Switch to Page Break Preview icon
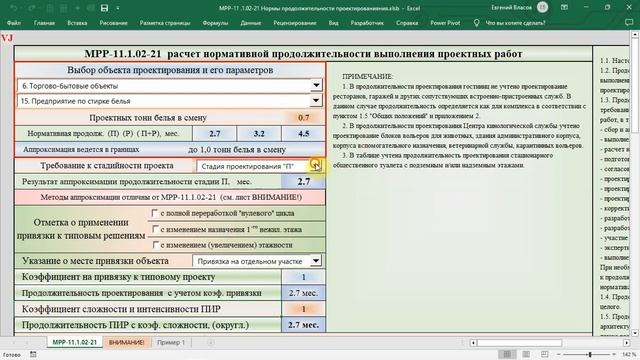Image resolution: width=640 pixels, height=360 pixels. click(544, 354)
